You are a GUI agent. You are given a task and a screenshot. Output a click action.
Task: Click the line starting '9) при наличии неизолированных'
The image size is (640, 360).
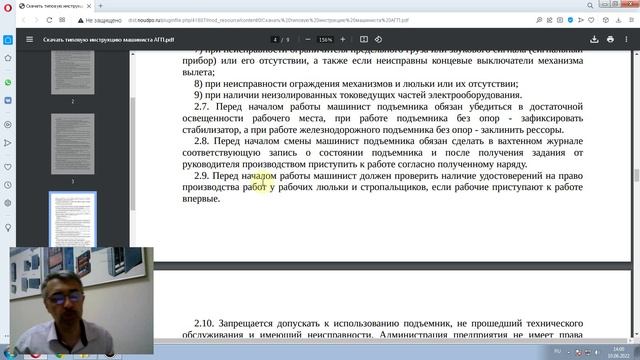coord(358,95)
